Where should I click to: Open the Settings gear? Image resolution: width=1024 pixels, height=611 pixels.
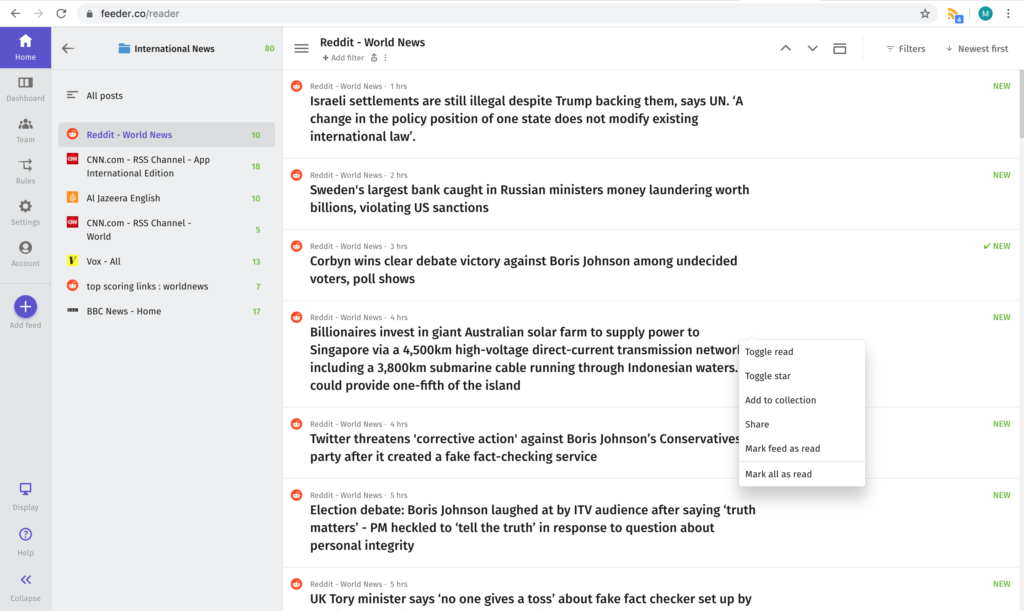[25, 212]
